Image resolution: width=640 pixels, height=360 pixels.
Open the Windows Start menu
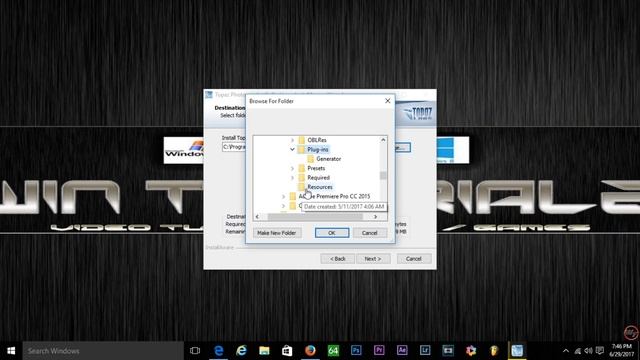(x=11, y=351)
